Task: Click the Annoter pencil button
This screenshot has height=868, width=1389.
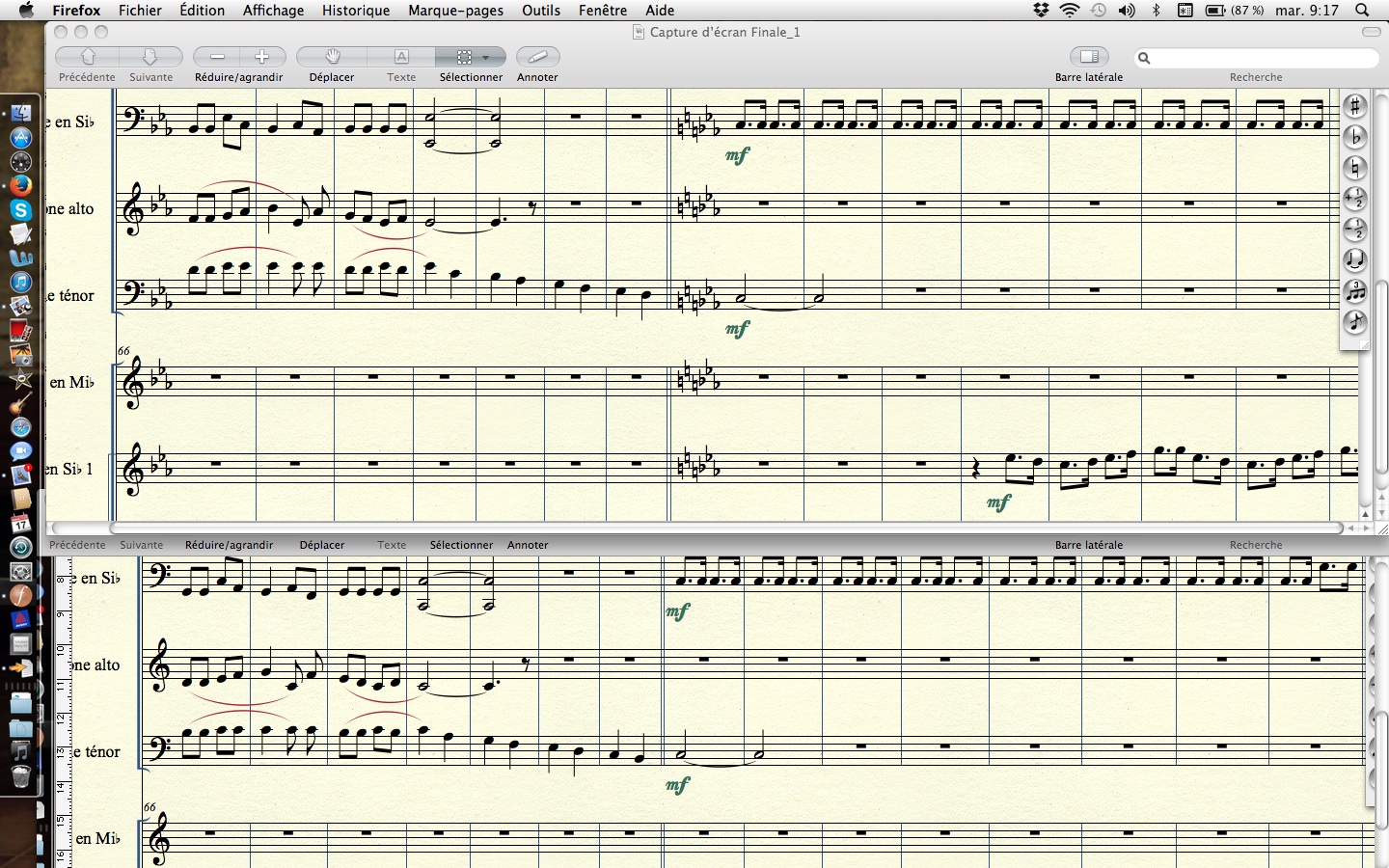Action: click(537, 57)
